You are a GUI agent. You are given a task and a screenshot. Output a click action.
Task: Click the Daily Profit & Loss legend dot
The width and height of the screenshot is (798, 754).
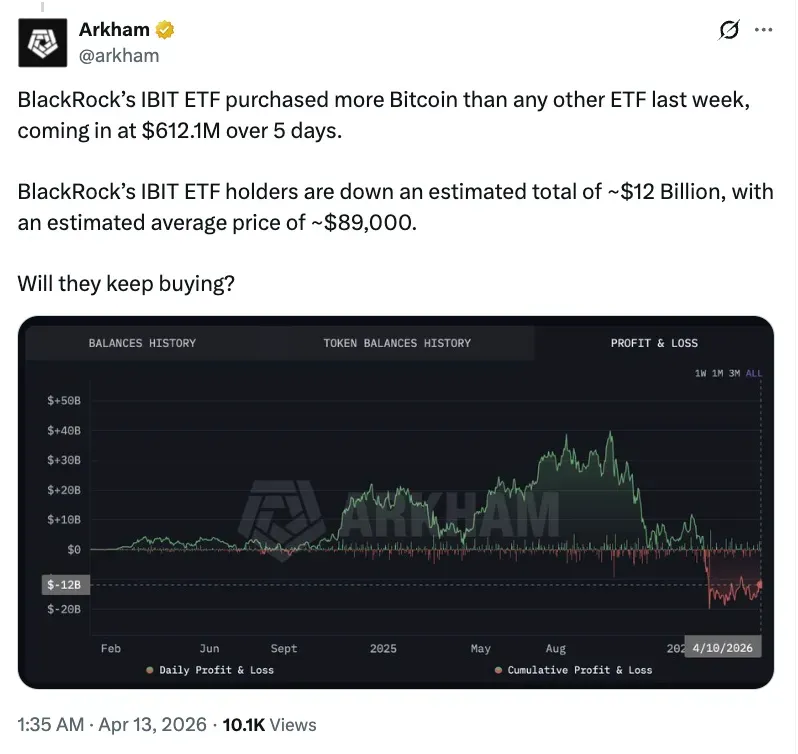click(150, 670)
